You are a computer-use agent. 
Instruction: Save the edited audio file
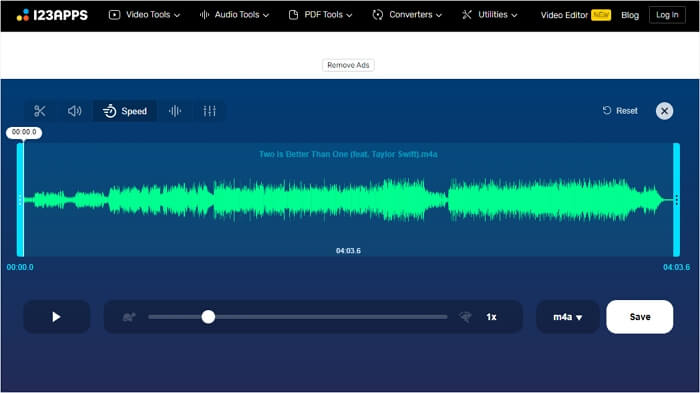click(x=640, y=317)
